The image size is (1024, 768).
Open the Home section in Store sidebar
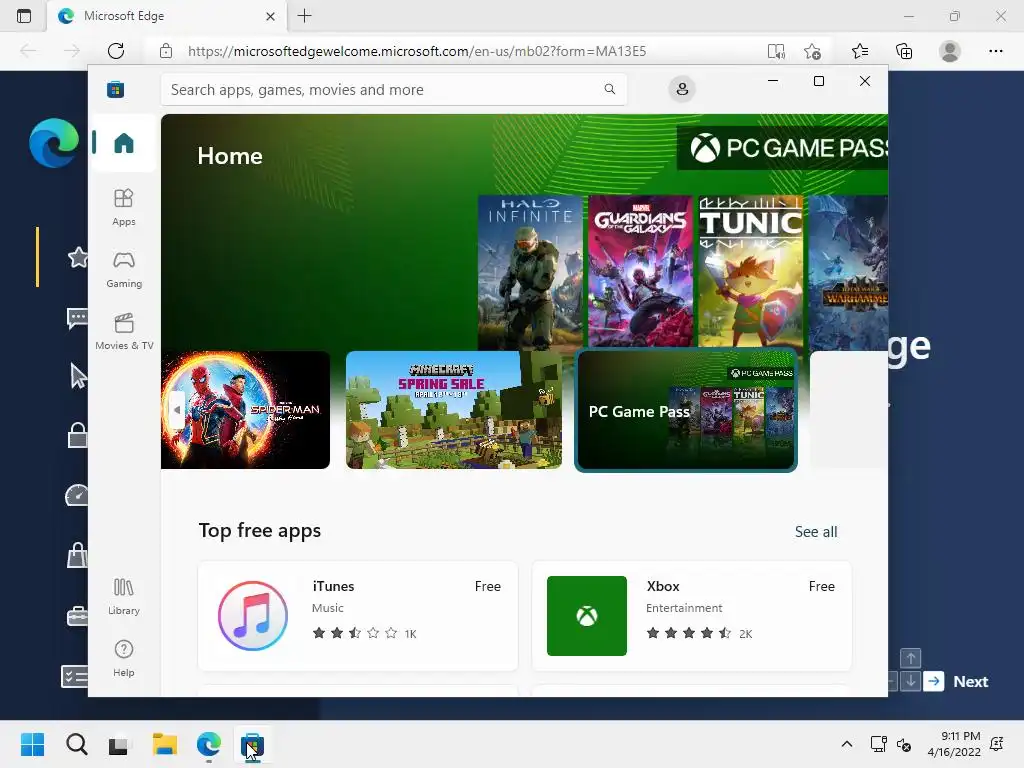coord(123,143)
